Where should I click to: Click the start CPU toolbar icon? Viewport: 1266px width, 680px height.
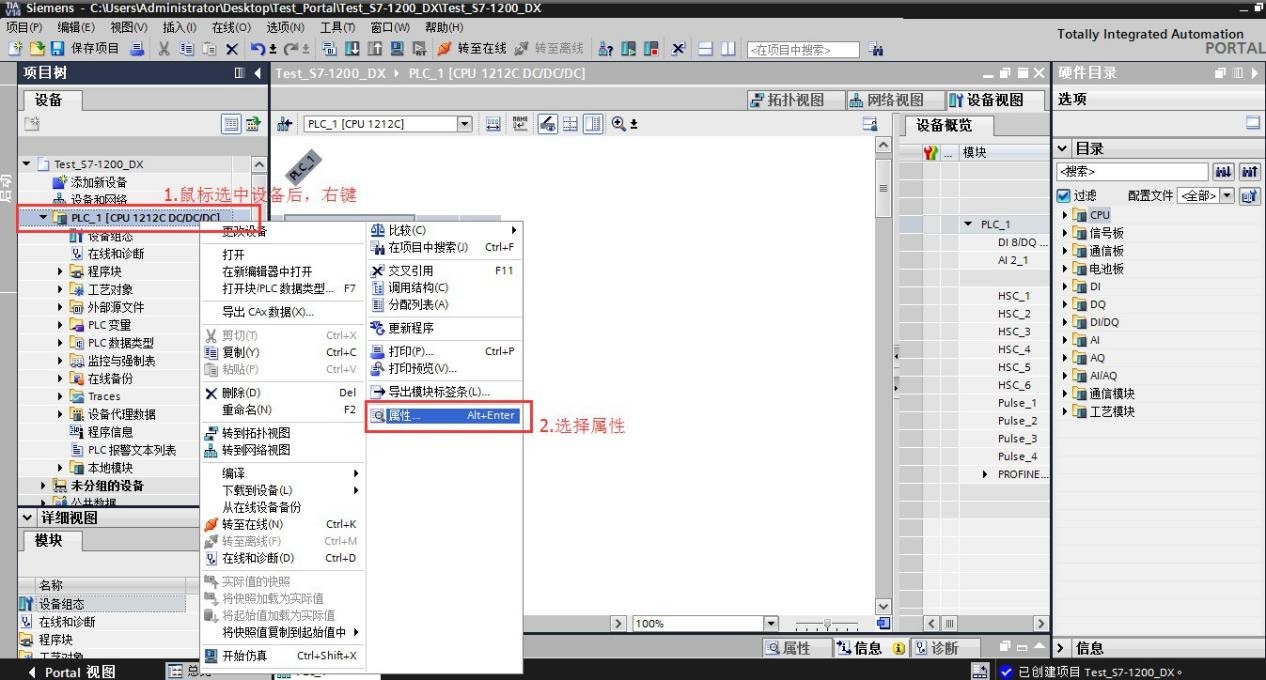click(x=628, y=49)
